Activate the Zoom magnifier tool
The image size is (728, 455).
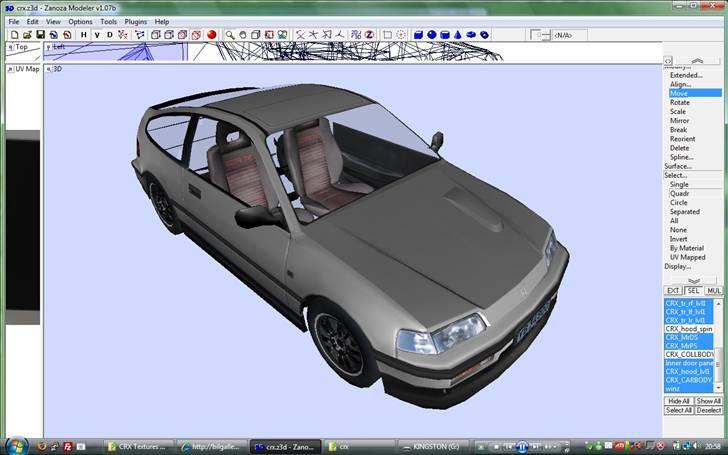(x=230, y=35)
